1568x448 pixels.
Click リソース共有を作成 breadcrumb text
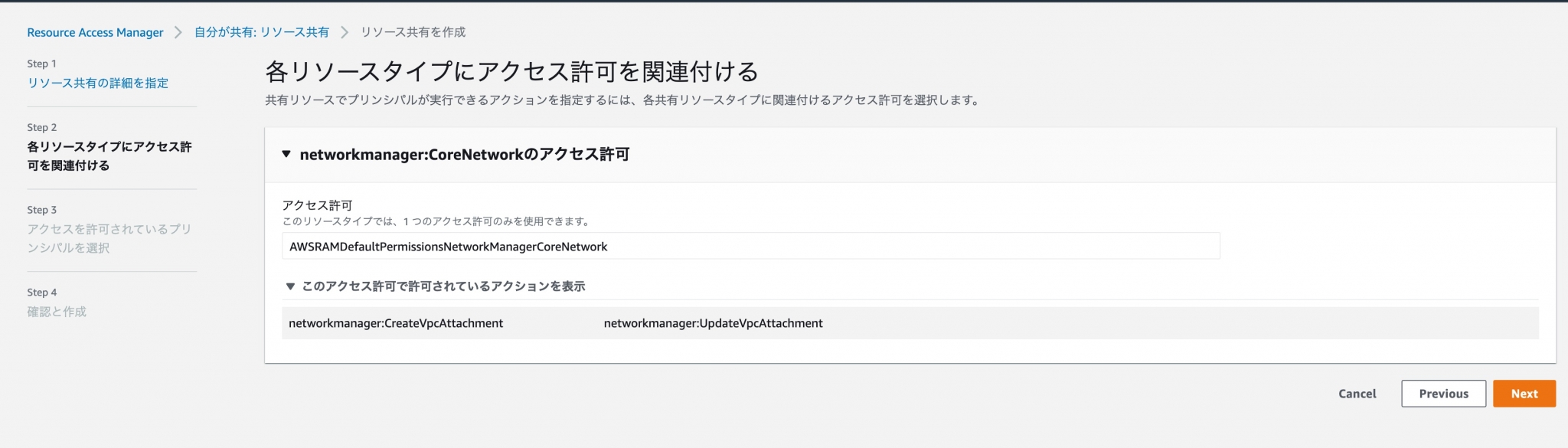[413, 32]
